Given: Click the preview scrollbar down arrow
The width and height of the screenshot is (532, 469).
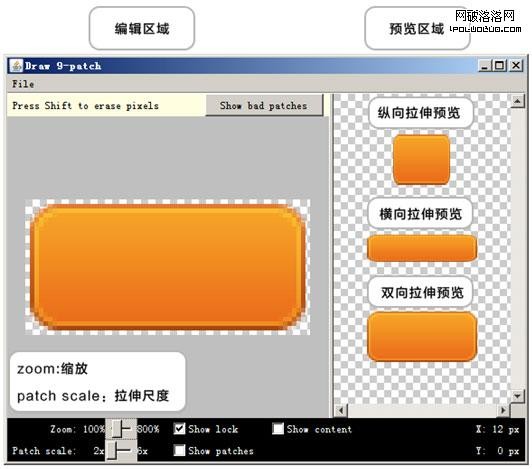Looking at the screenshot, I should 517,396.
